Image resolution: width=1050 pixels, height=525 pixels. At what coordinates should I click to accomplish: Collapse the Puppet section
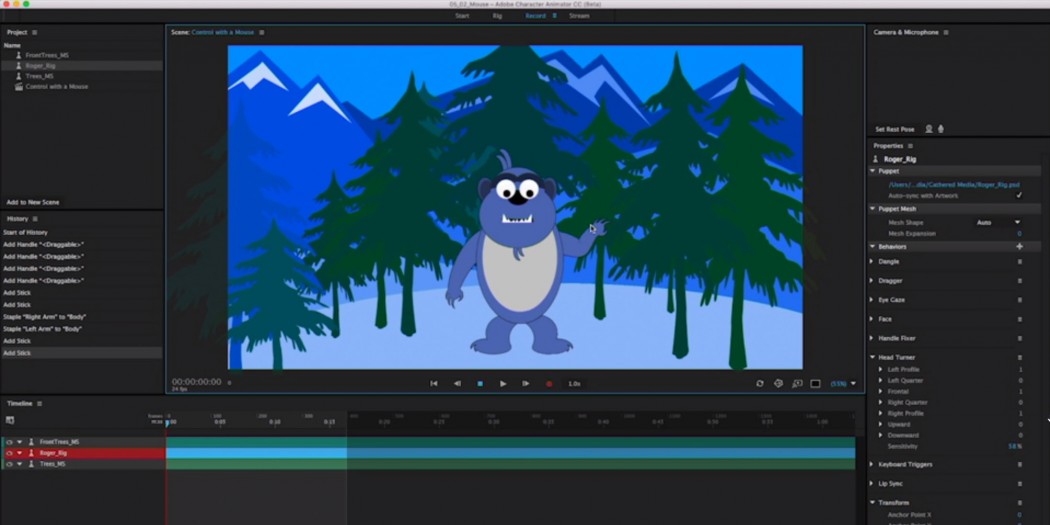(873, 171)
